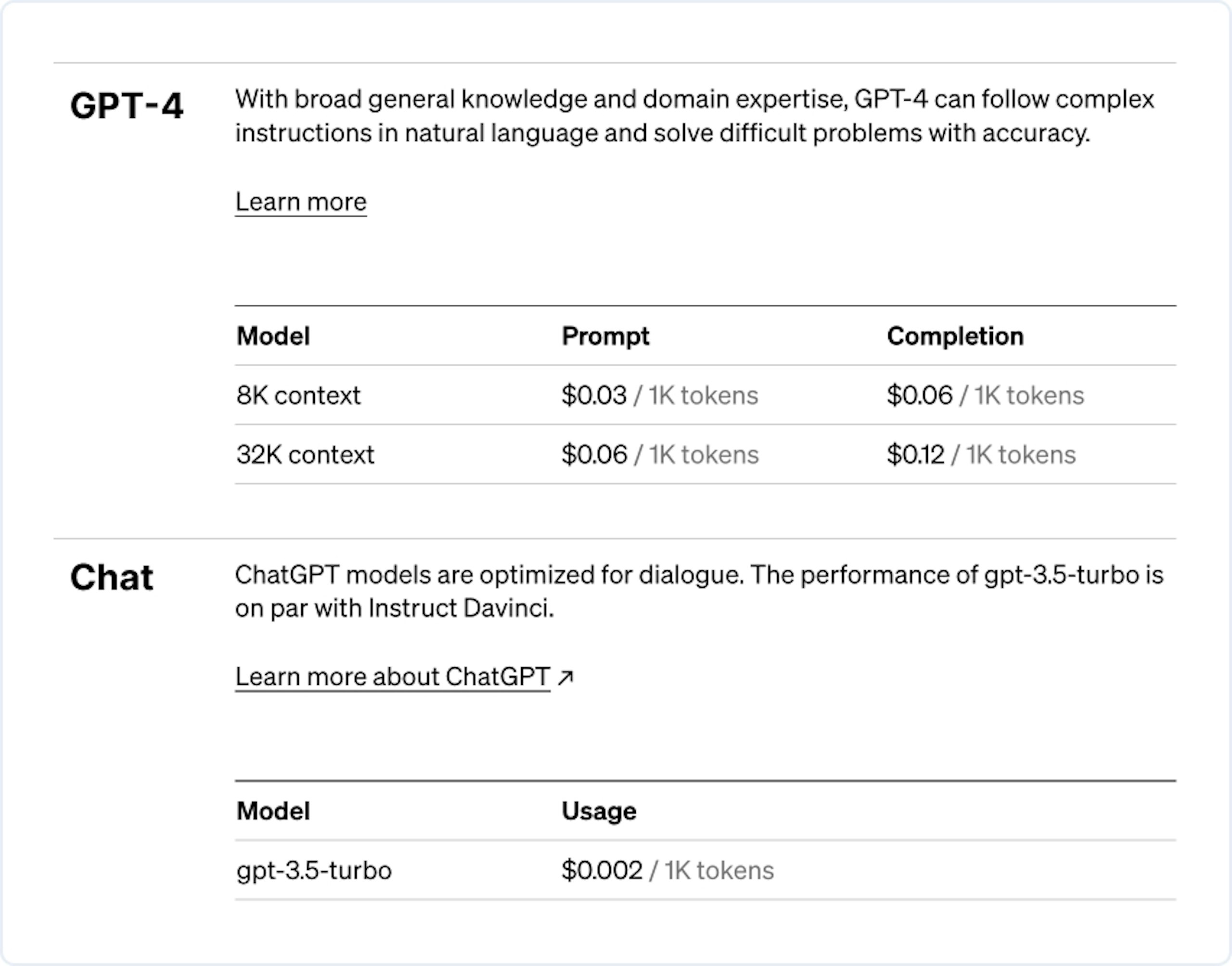Click the Model header in Chat table
The image size is (1232, 966).
point(273,811)
